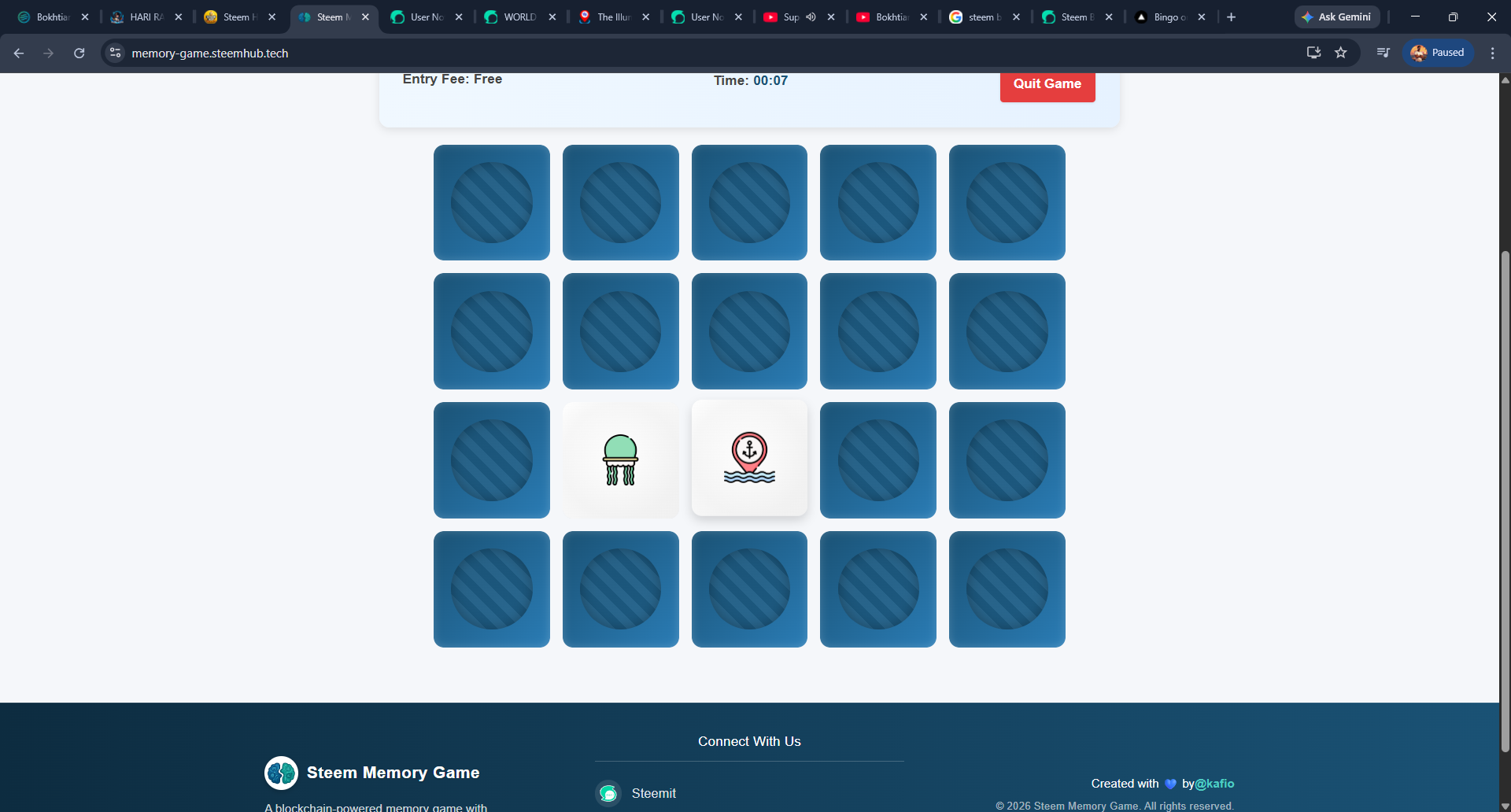Switch to the Steem H tab
1511x812 pixels.
tap(240, 17)
